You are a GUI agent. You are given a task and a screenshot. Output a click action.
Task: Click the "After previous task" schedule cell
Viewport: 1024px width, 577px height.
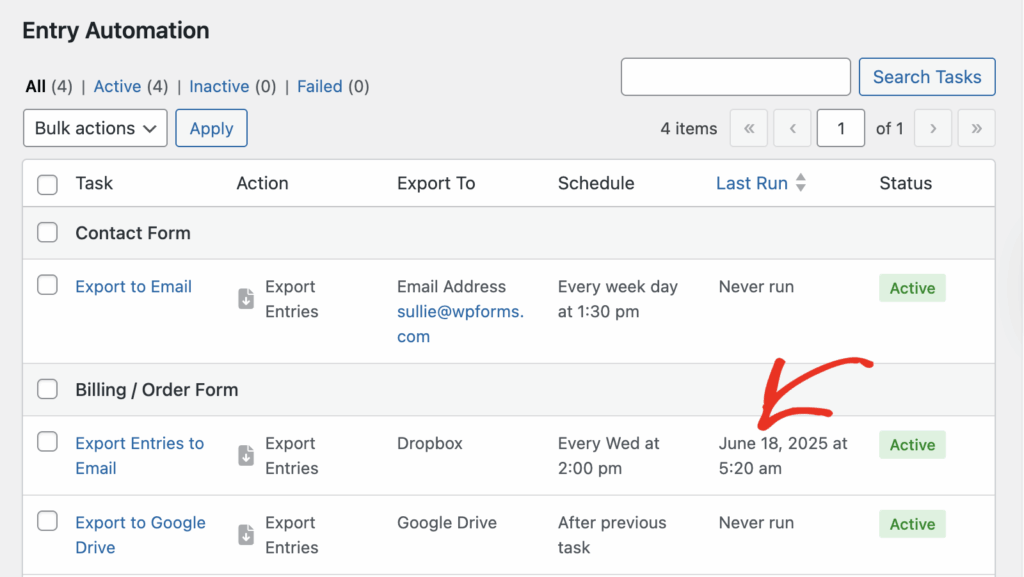611,535
